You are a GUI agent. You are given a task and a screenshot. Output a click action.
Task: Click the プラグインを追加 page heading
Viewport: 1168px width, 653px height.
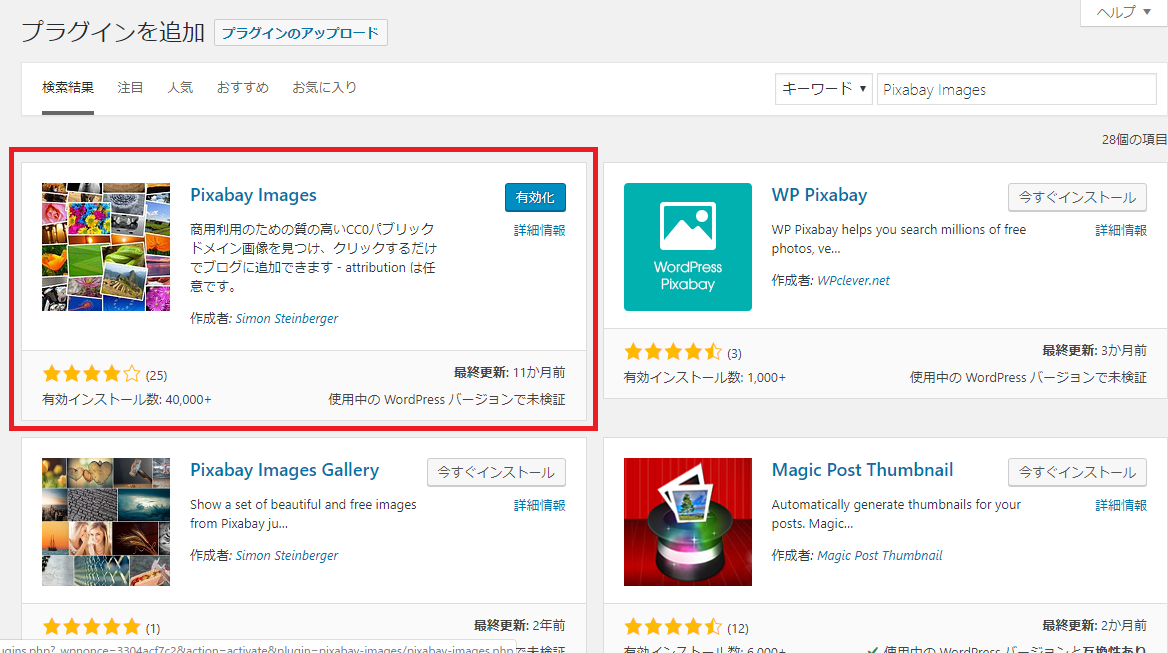[113, 32]
